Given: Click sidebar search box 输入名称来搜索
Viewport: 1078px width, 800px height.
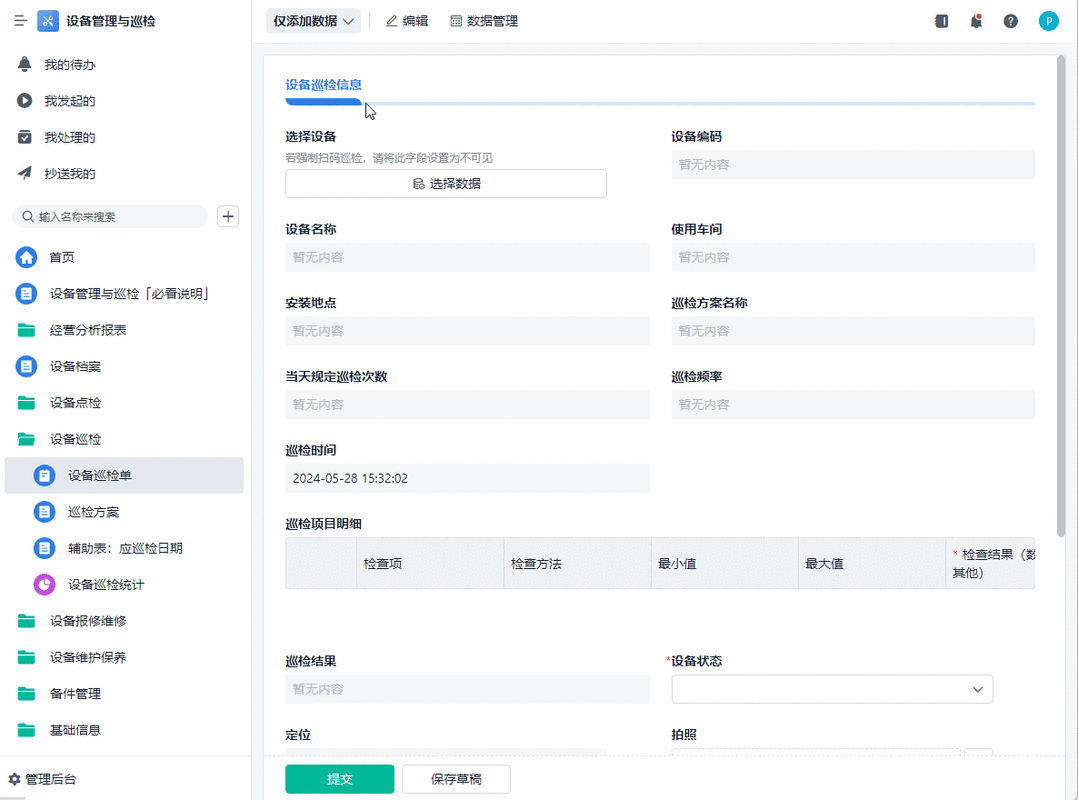Looking at the screenshot, I should (110, 216).
